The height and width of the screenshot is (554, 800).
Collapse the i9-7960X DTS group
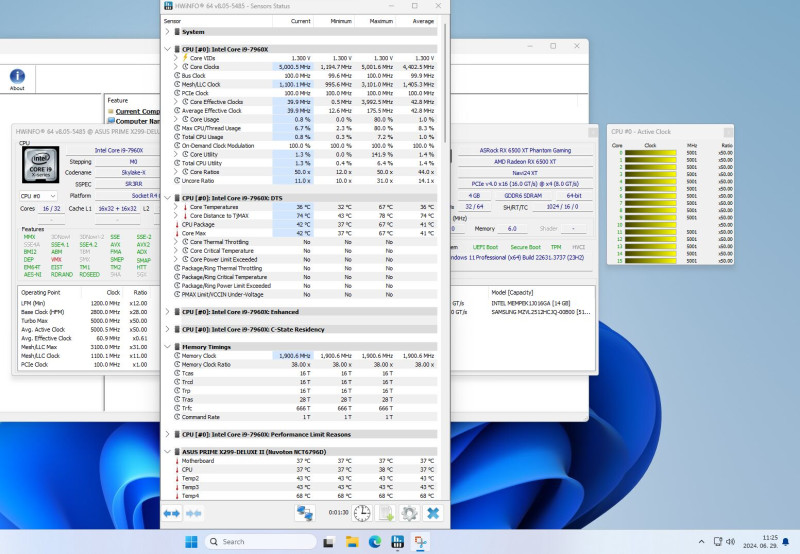pyautogui.click(x=167, y=198)
